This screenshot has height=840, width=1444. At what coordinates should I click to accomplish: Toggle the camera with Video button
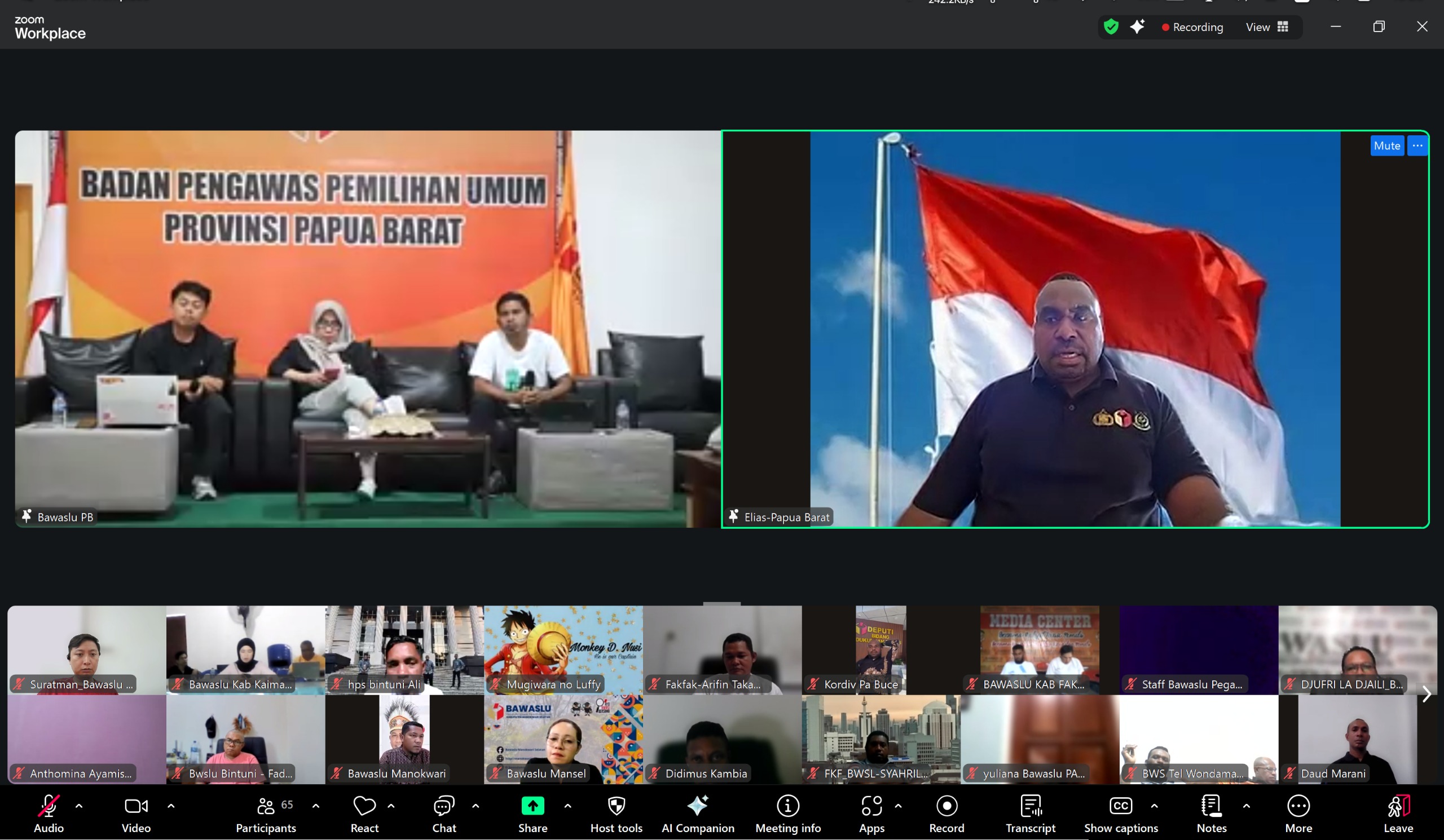(x=136, y=813)
